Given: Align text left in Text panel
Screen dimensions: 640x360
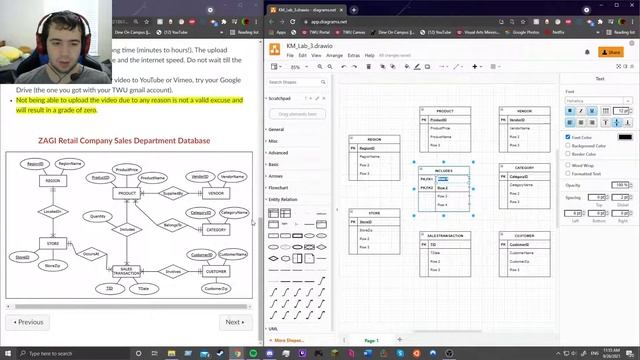Looking at the screenshot, I should pyautogui.click(x=570, y=122).
